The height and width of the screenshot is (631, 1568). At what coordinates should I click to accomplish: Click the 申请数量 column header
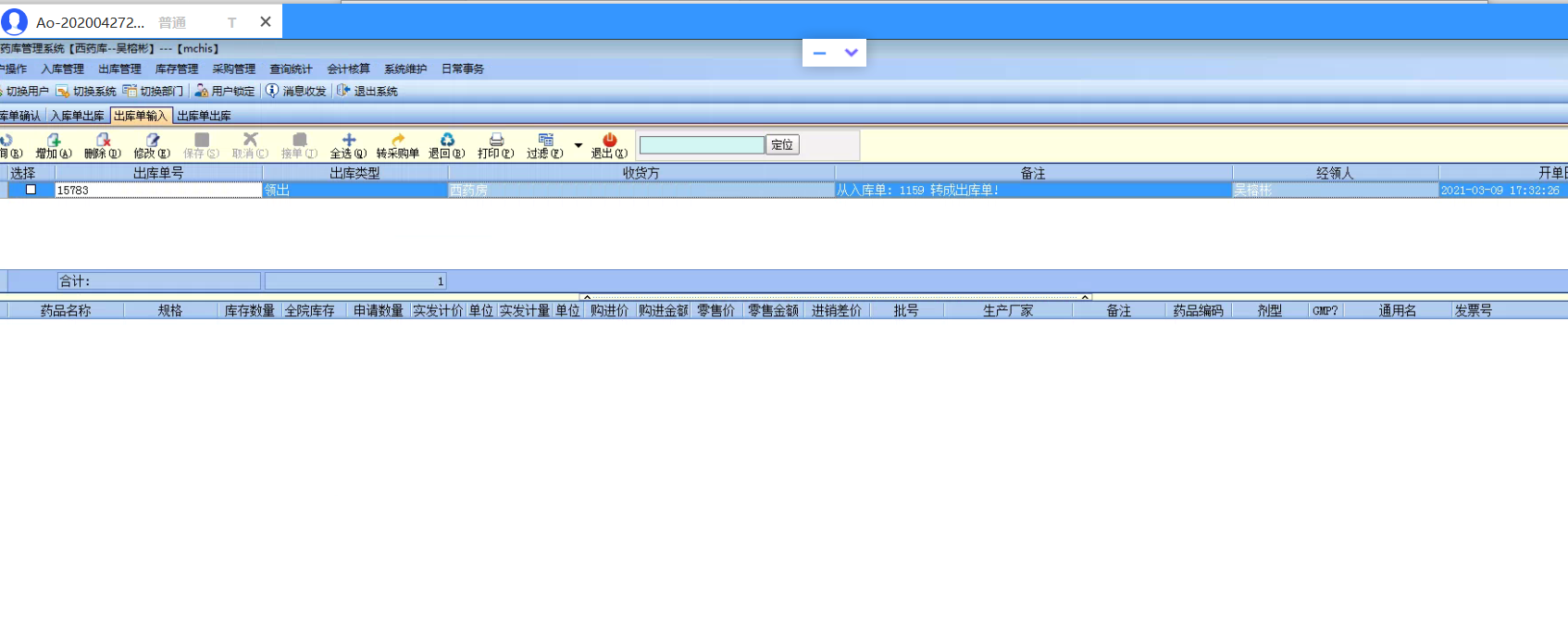click(378, 311)
